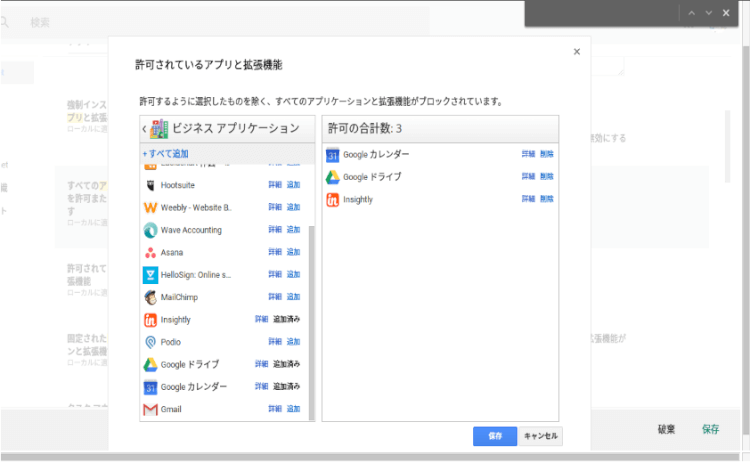Click +すべて追加 link
This screenshot has height=463, width=750.
(165, 154)
